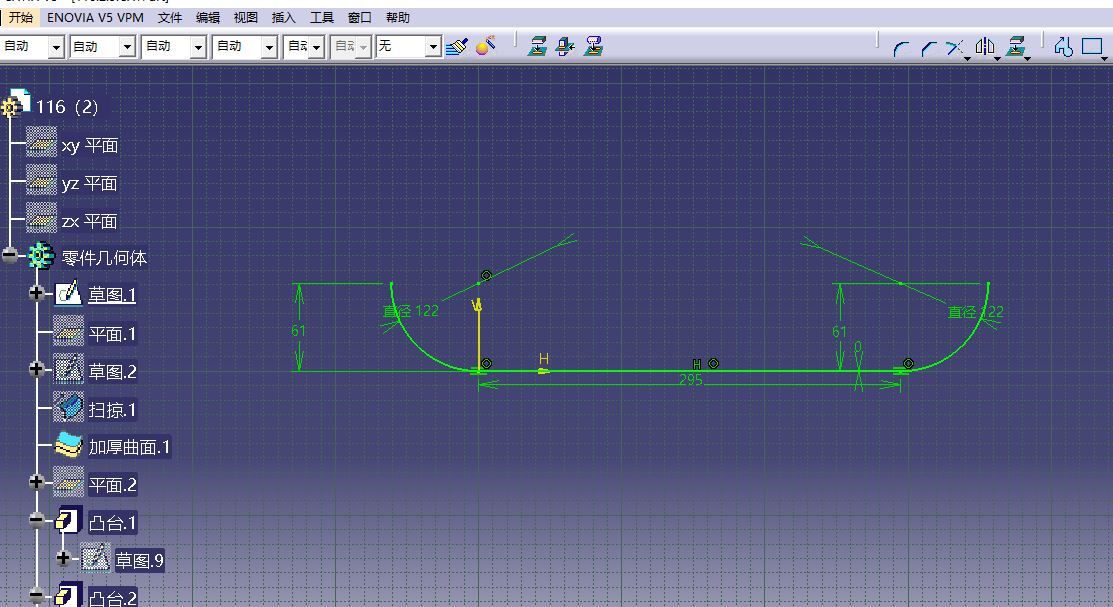The height and width of the screenshot is (607, 1113).
Task: Expand the 草图.1 tree node
Action: coord(36,292)
